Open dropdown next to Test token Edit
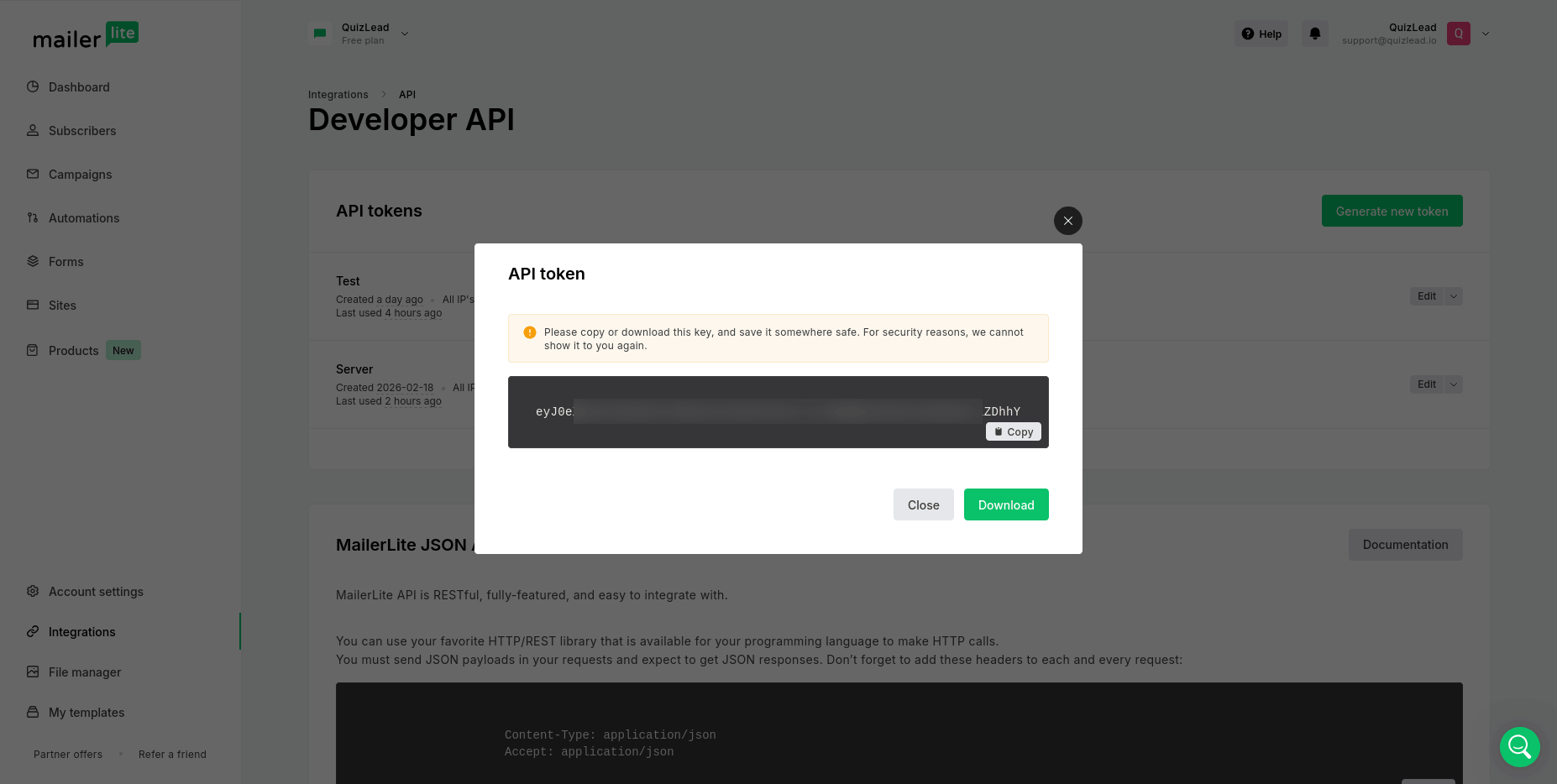The width and height of the screenshot is (1557, 784). (x=1453, y=296)
